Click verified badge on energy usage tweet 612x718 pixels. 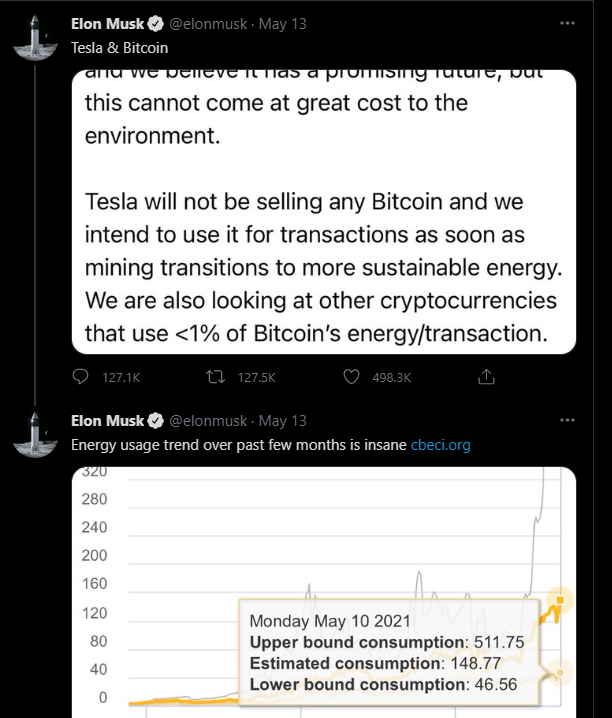[x=155, y=421]
